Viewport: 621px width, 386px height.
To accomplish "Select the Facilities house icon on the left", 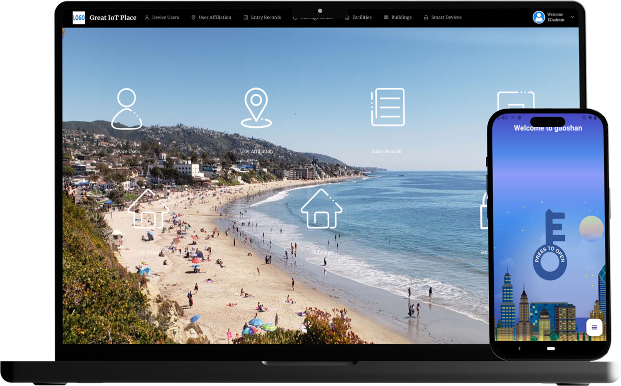I will (x=149, y=209).
